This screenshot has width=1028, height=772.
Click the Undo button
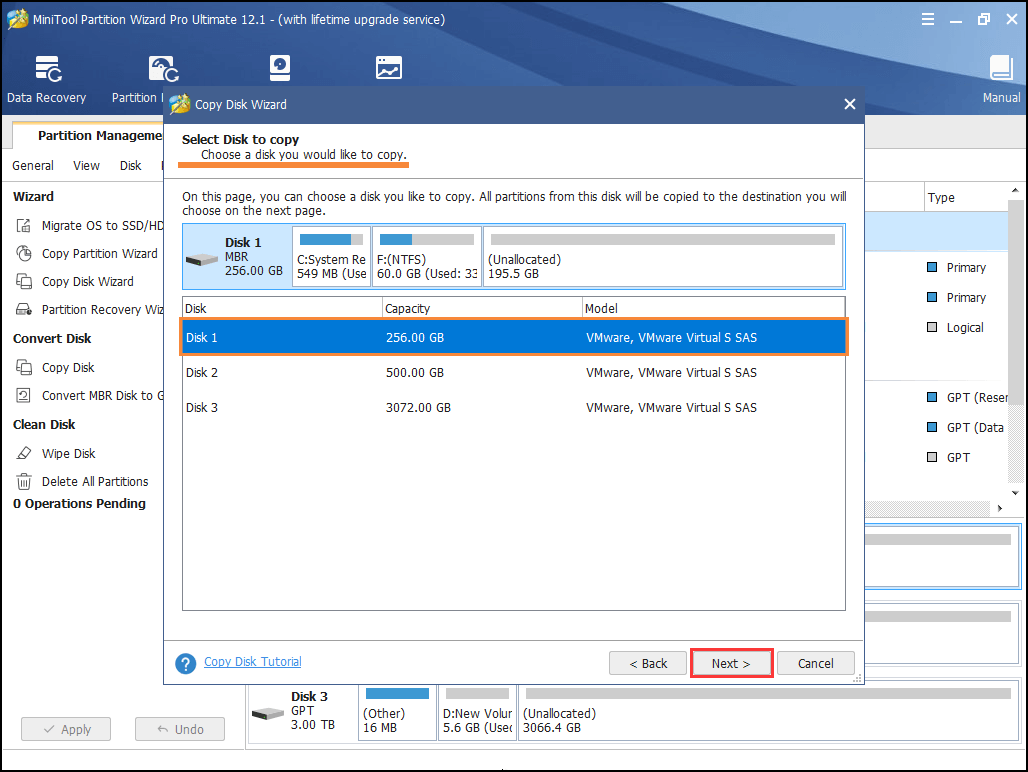180,729
